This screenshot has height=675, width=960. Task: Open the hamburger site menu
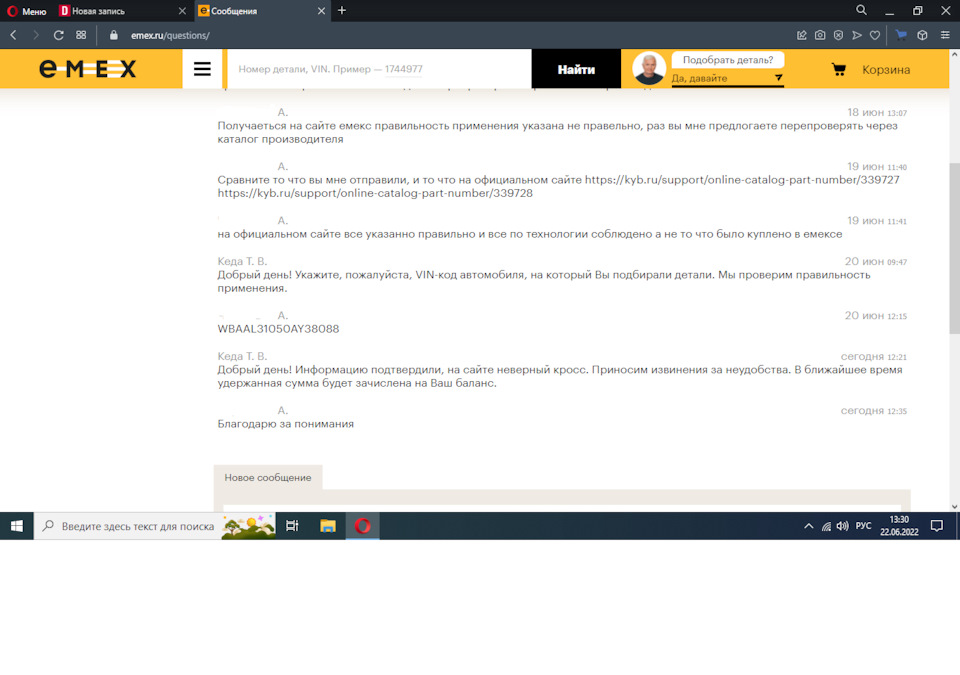(x=202, y=69)
